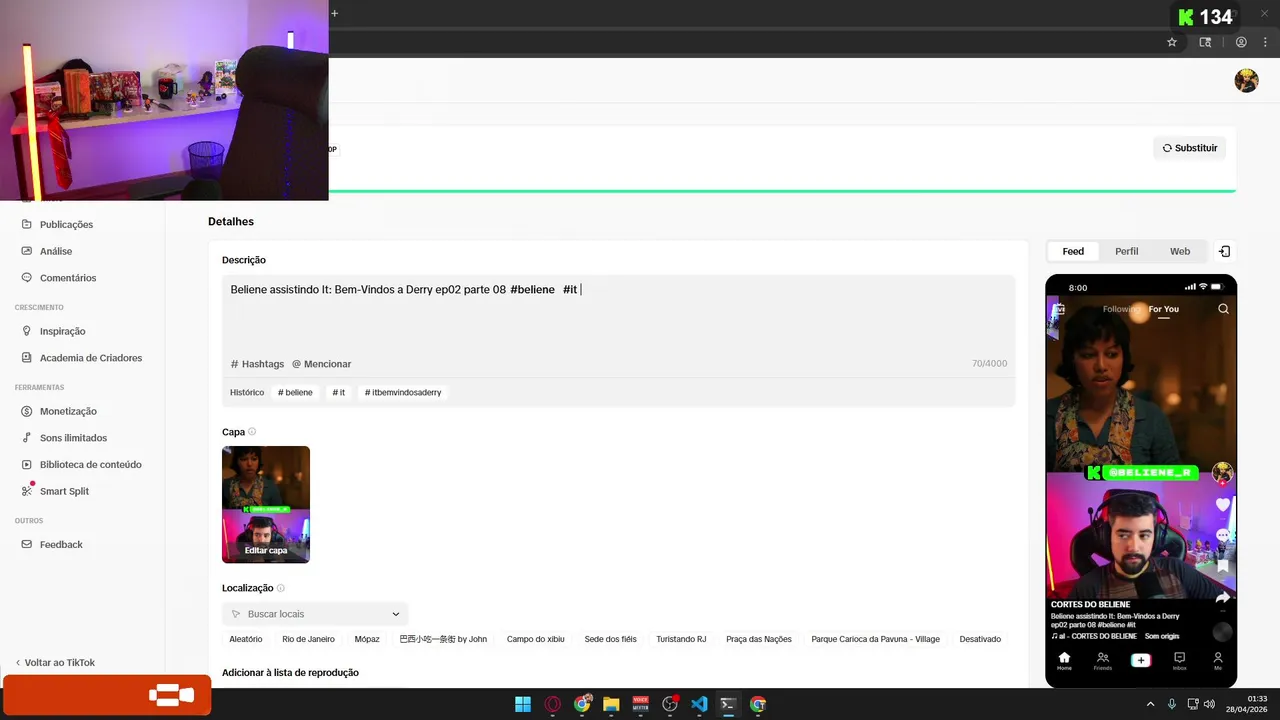The image size is (1280, 720).
Task: Open Feedback in sidebar
Action: [61, 544]
